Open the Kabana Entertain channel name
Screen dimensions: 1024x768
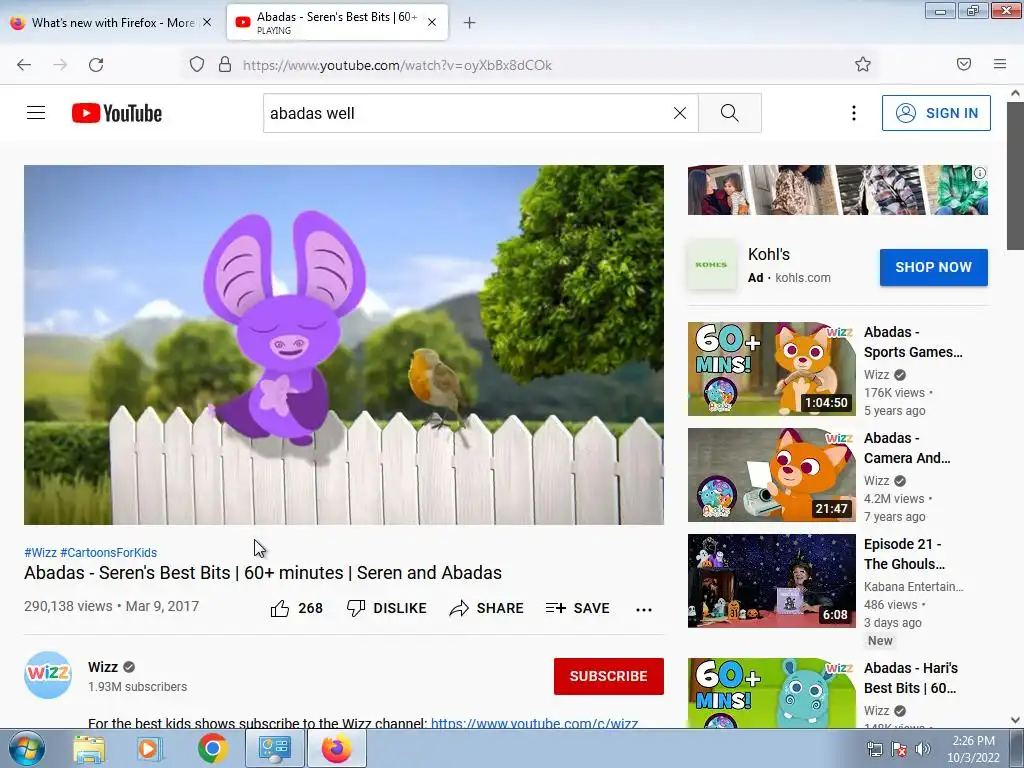pyautogui.click(x=914, y=586)
